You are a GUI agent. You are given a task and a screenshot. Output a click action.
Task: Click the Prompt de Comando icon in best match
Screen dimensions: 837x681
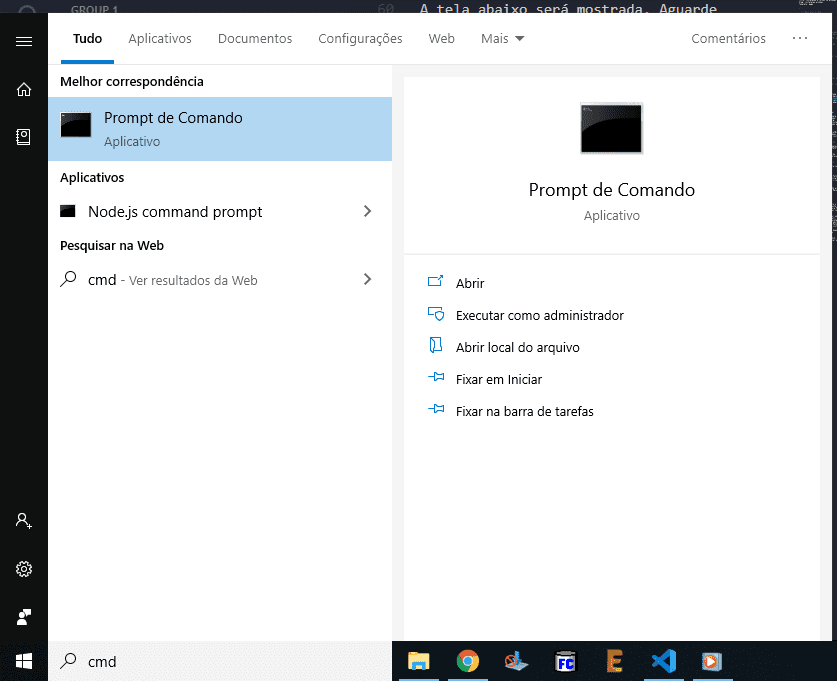[76, 124]
